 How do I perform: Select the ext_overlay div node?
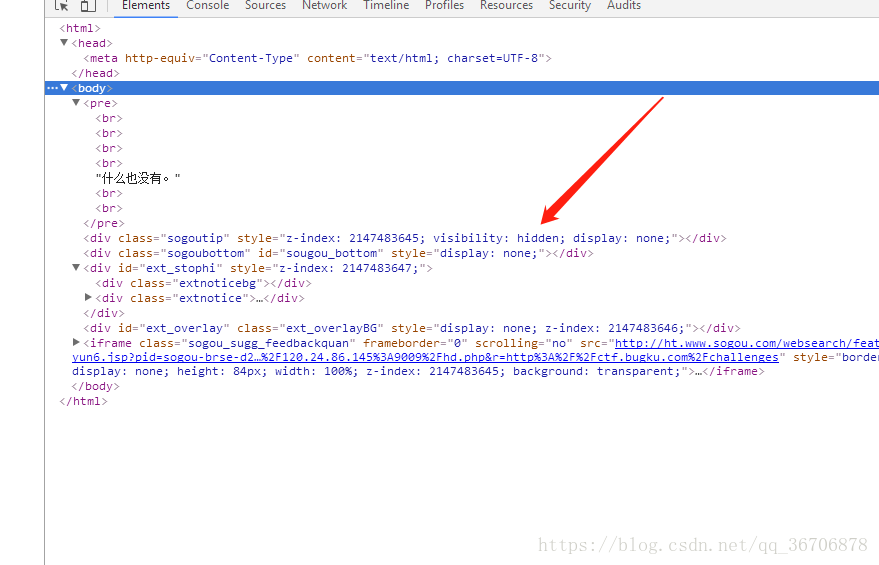412,328
